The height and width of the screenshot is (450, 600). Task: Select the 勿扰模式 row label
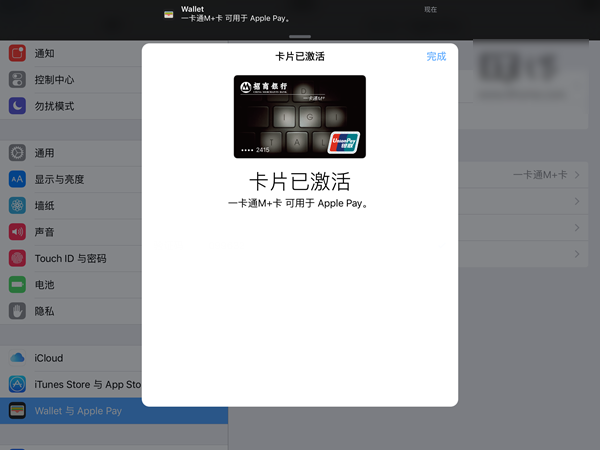(x=54, y=106)
